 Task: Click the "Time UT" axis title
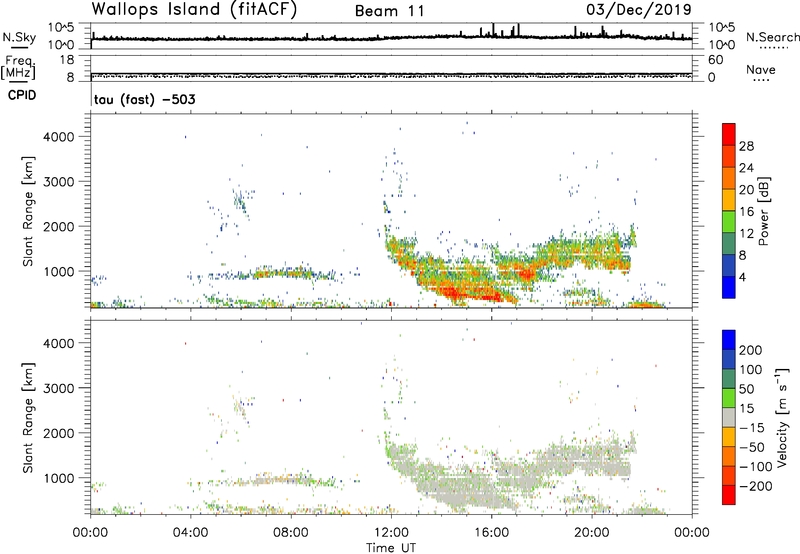coord(391,548)
